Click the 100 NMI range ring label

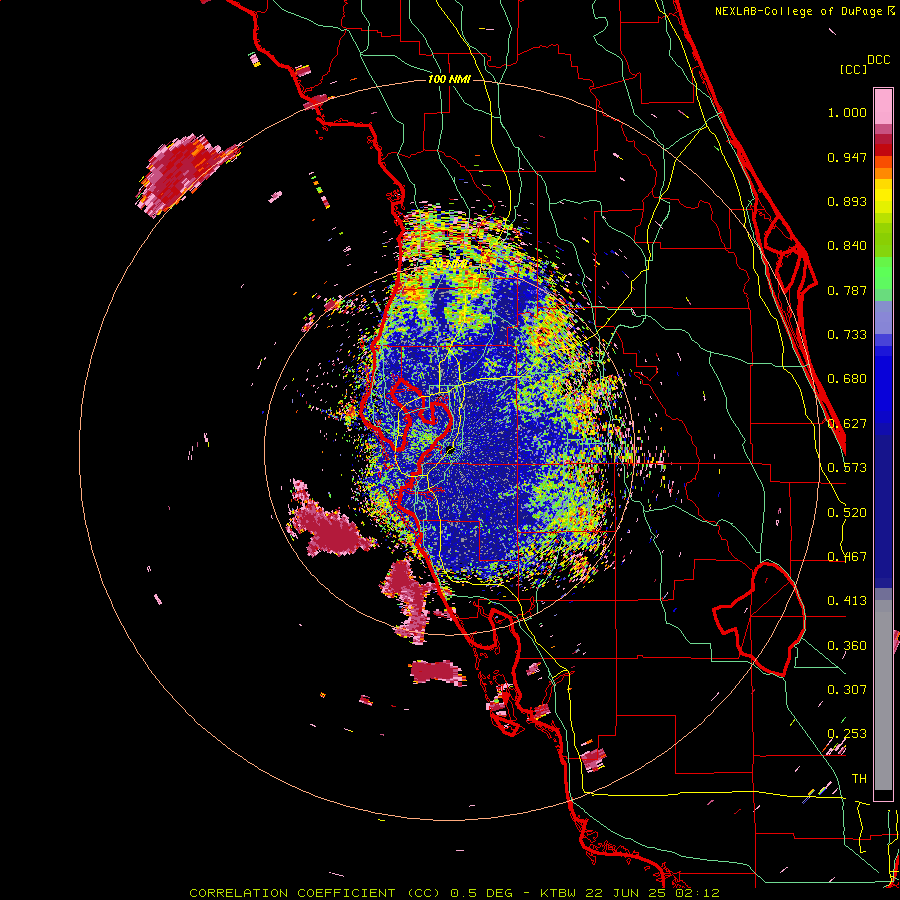click(x=449, y=79)
